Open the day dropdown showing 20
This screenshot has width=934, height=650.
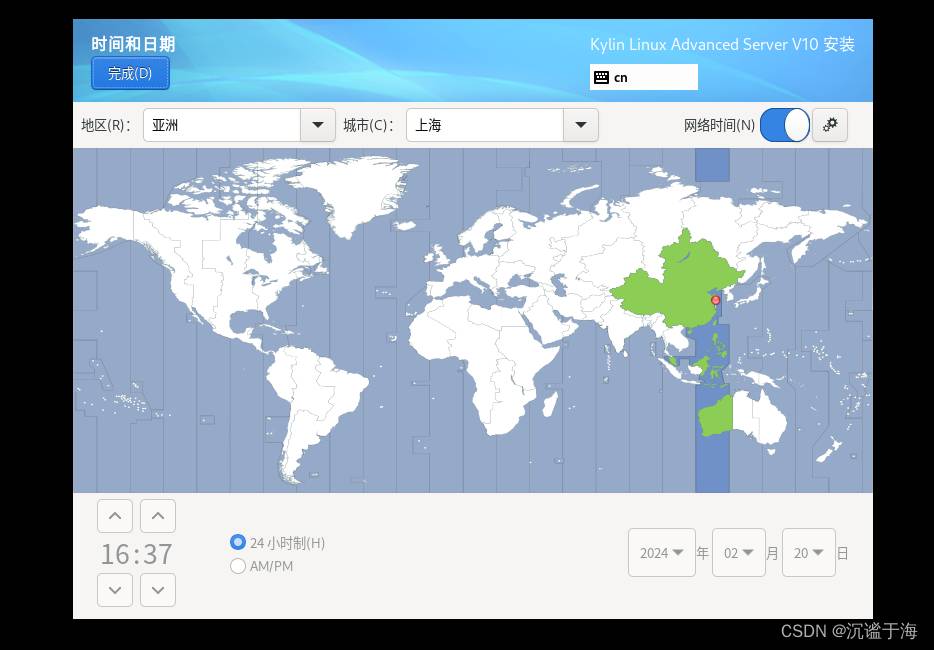point(809,553)
